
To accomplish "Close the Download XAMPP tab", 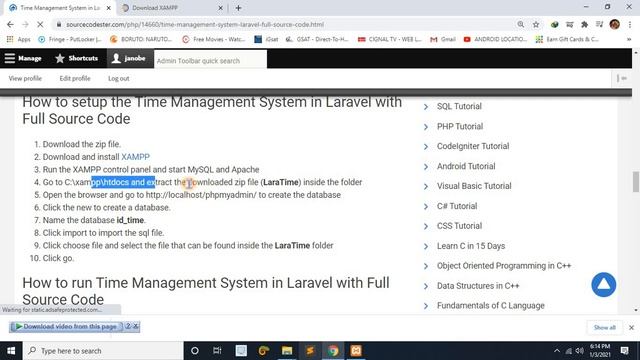I will [220, 8].
